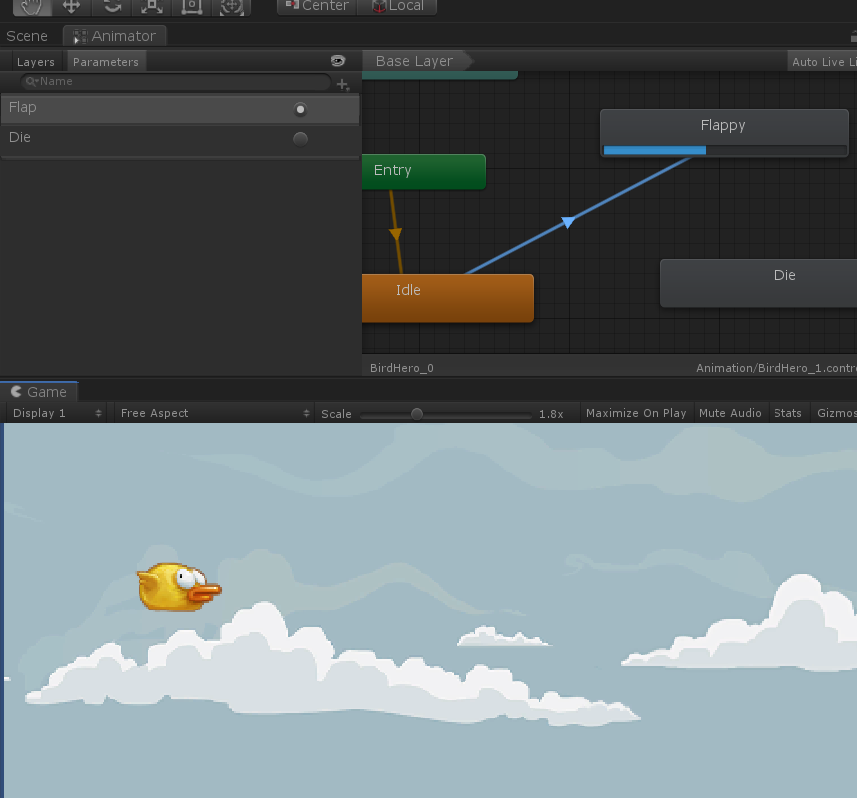The height and width of the screenshot is (798, 857).
Task: Switch to the Scene tab
Action: point(27,36)
